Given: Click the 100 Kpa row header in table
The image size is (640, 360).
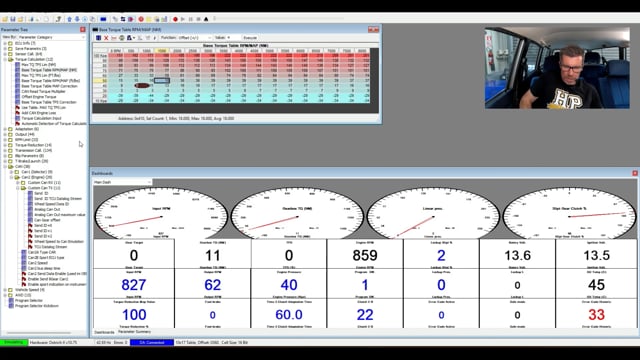Looking at the screenshot, I should (100, 56).
